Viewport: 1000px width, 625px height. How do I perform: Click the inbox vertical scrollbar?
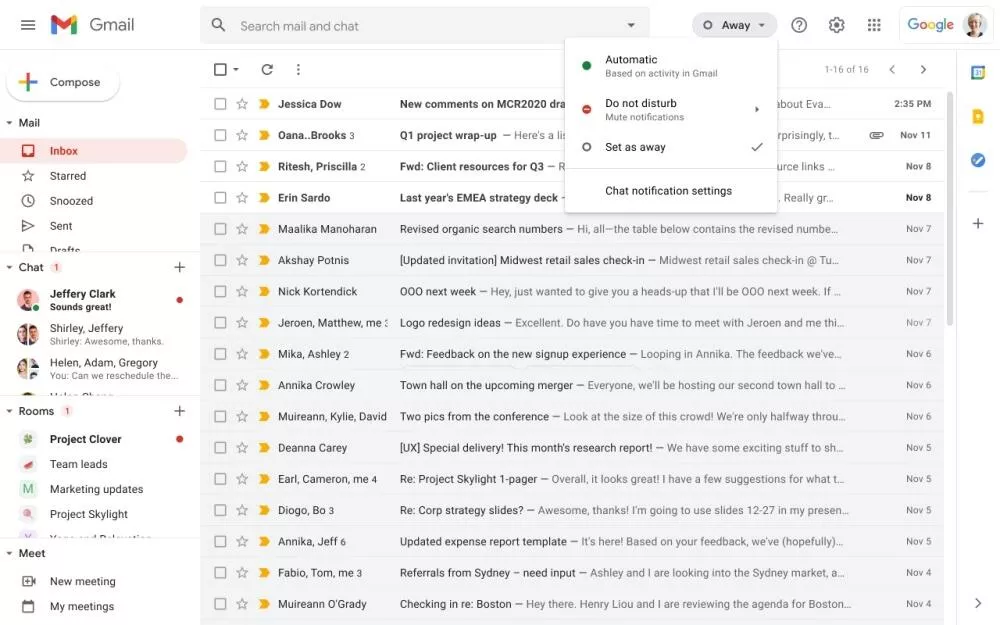(x=950, y=209)
